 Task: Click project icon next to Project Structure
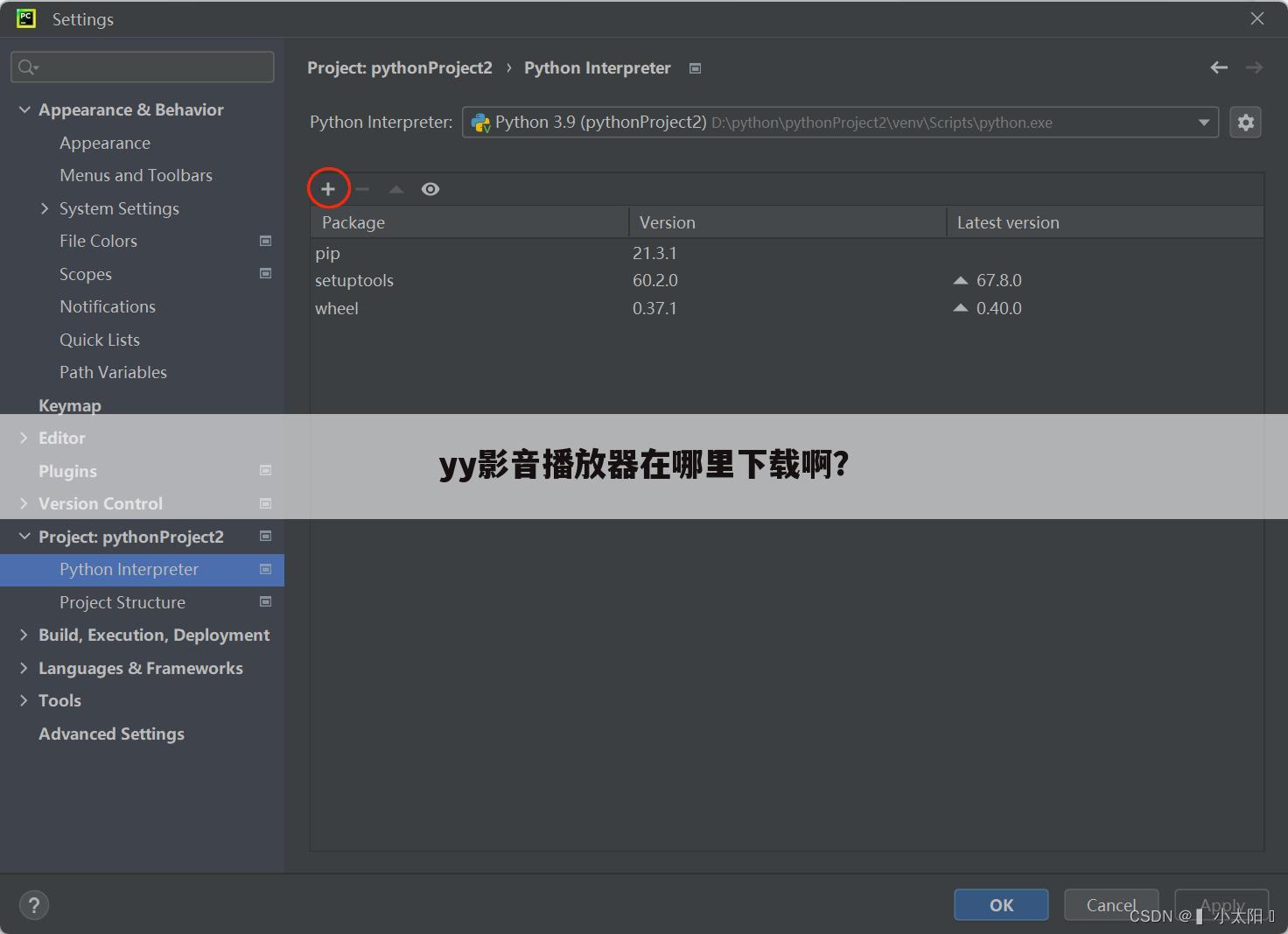pyautogui.click(x=265, y=601)
